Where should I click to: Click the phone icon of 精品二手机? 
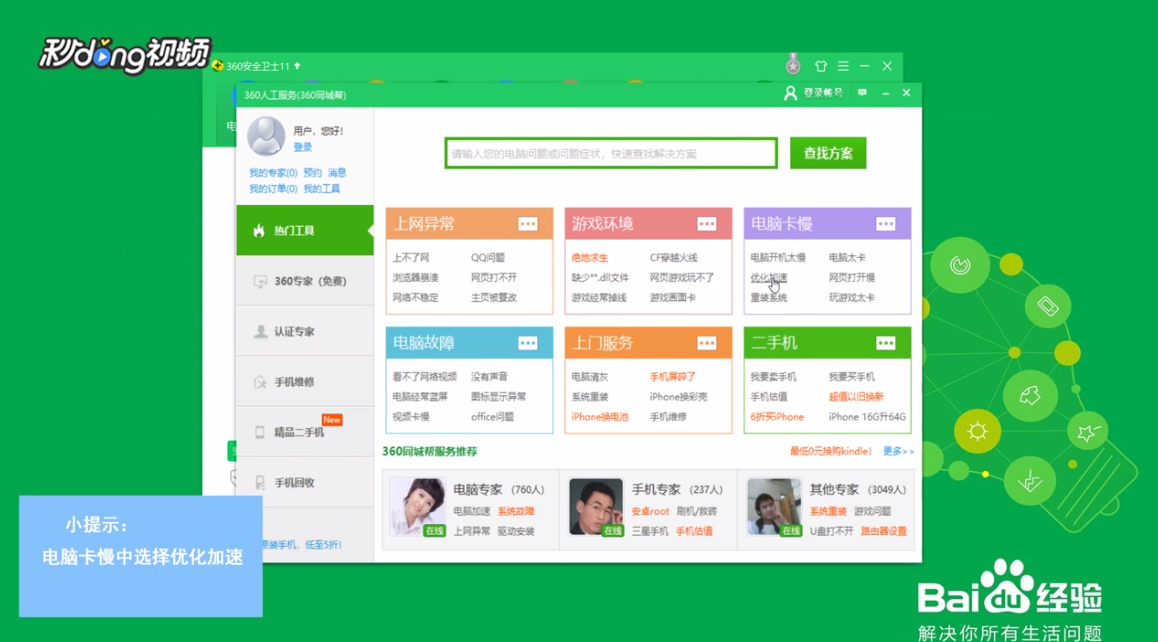coord(259,432)
